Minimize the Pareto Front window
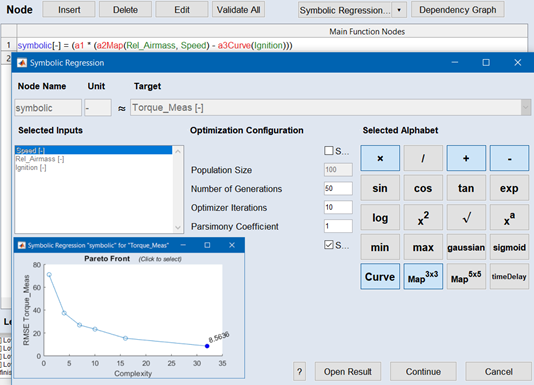The width and height of the screenshot is (534, 385). [183, 245]
